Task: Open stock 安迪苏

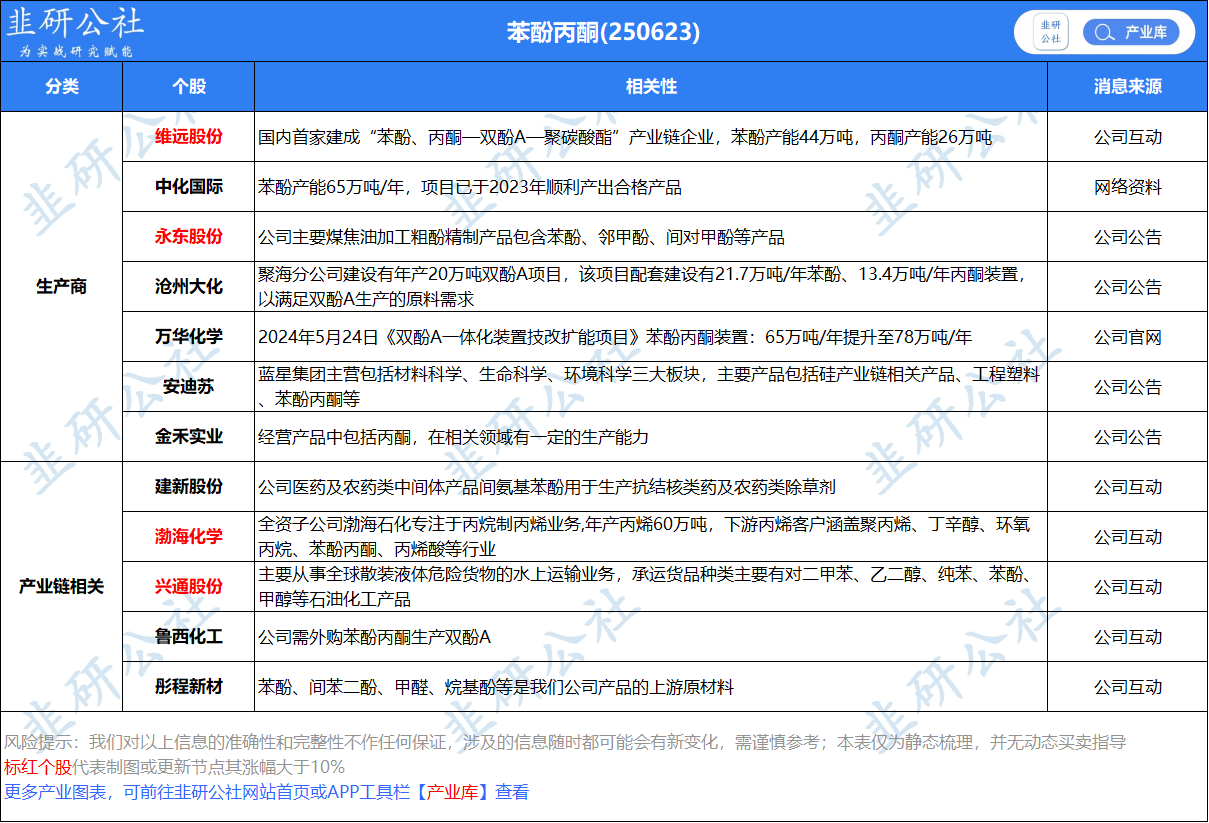Action: pos(189,387)
